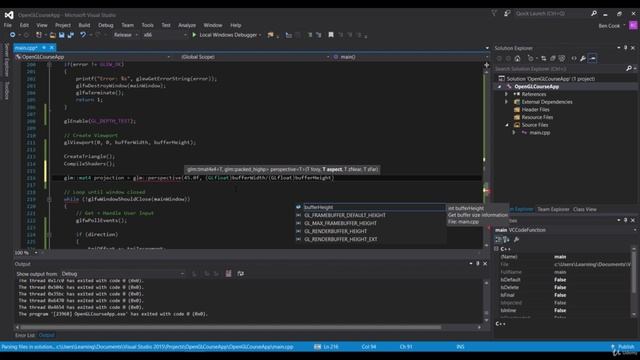
Task: Expand the External Dependencies node
Action: [x=507, y=102]
